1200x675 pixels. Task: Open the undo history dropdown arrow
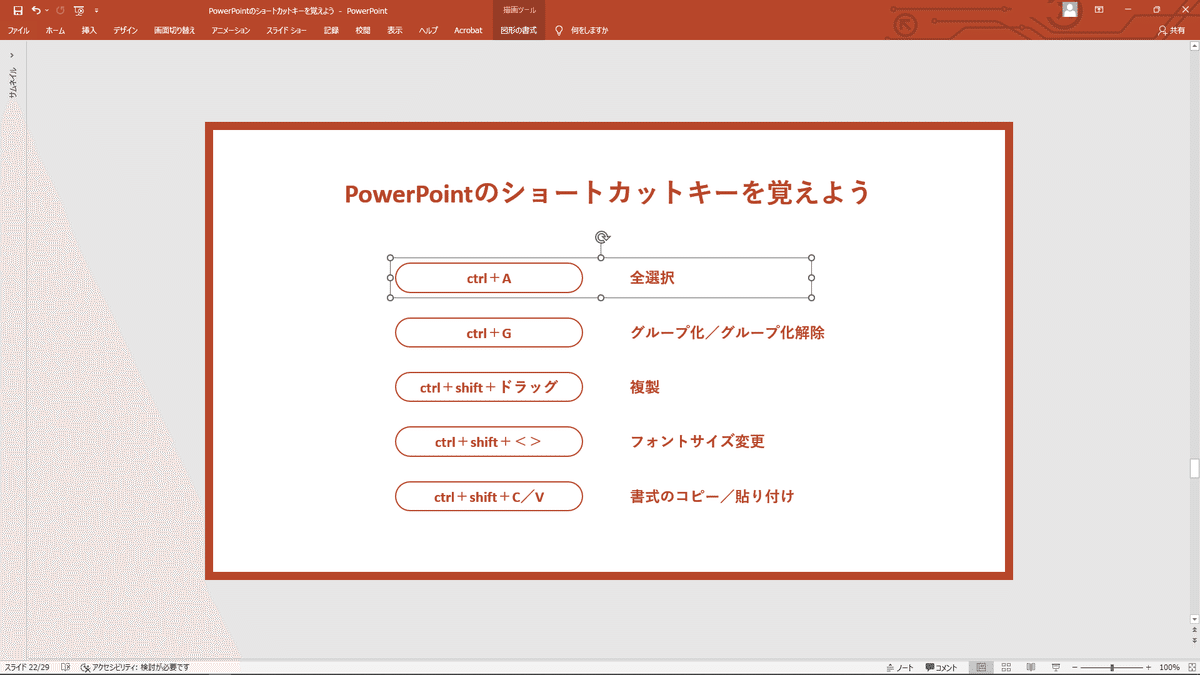[47, 10]
